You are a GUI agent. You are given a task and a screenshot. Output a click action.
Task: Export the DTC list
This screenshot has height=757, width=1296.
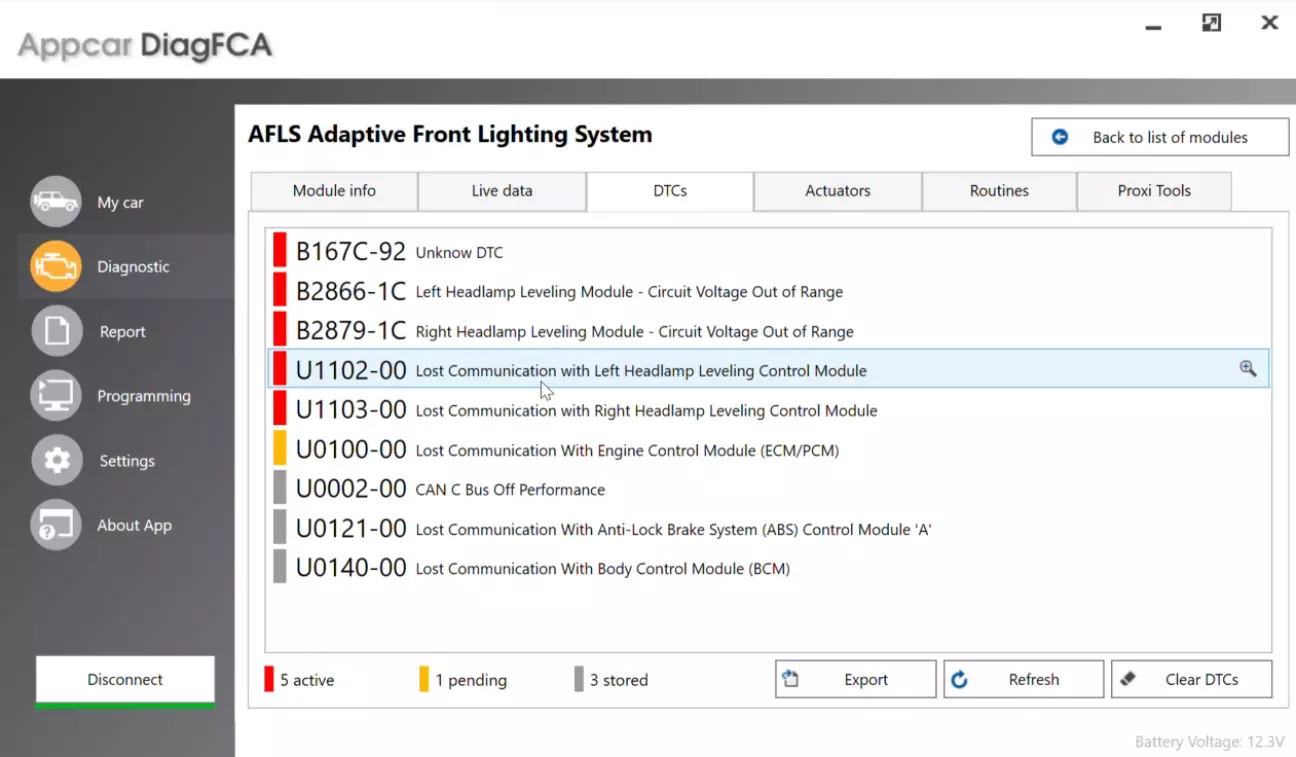click(x=855, y=680)
